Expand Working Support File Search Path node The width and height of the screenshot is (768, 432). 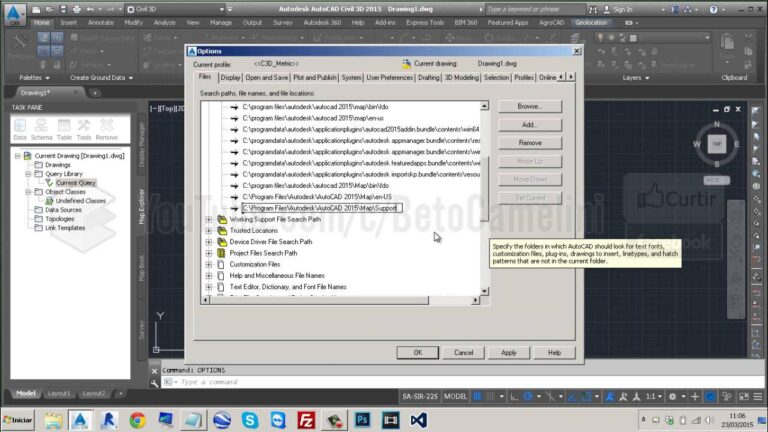click(209, 219)
